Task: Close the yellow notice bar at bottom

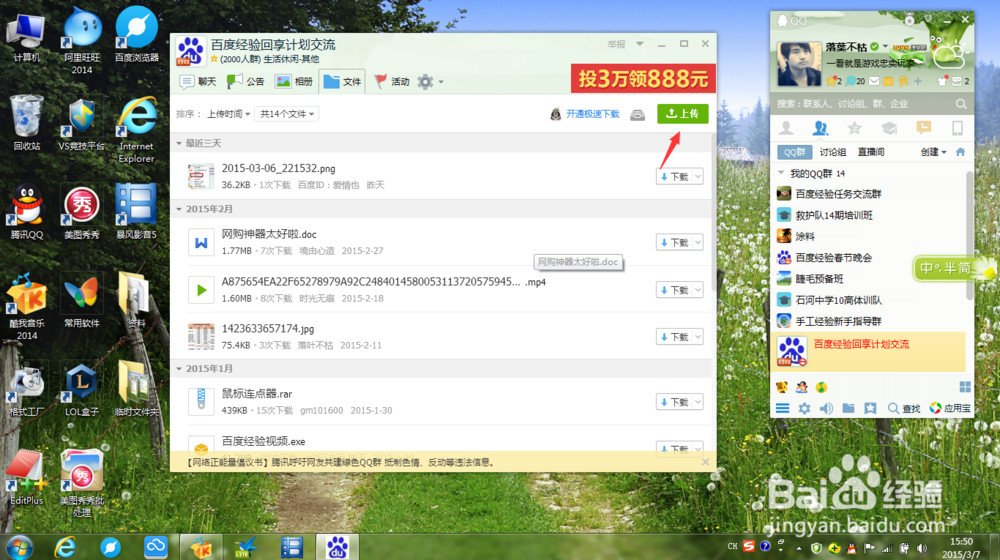Action: (705, 462)
